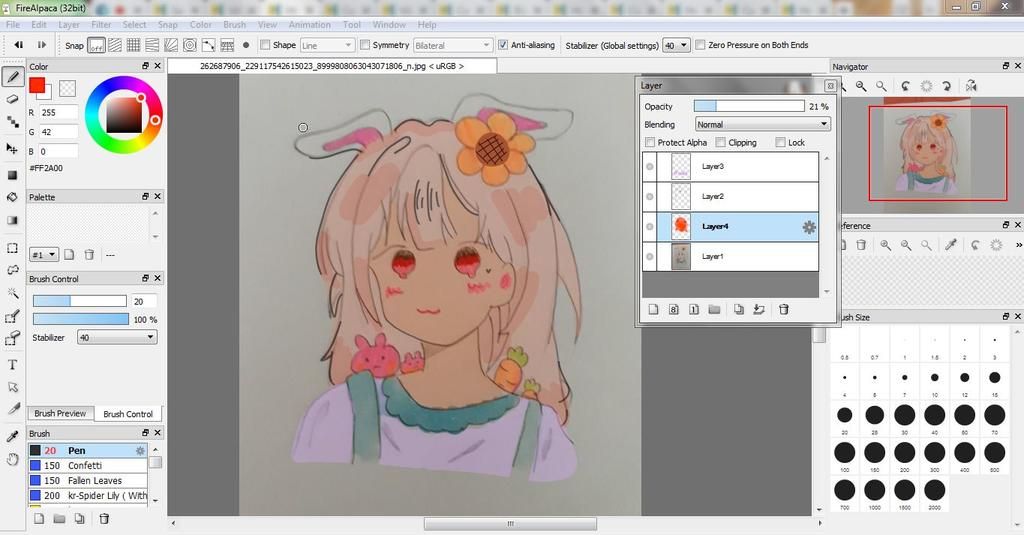The image size is (1024, 535).
Task: Click the R value input field
Action: [58, 112]
